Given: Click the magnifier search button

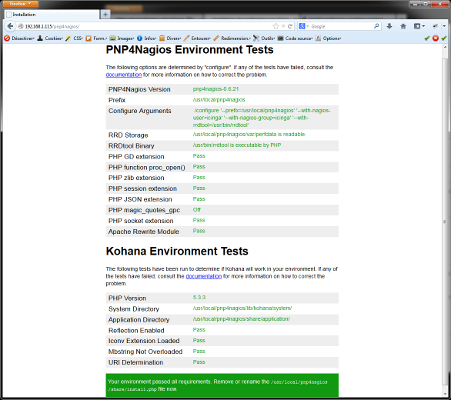Looking at the screenshot, I should point(377,26).
